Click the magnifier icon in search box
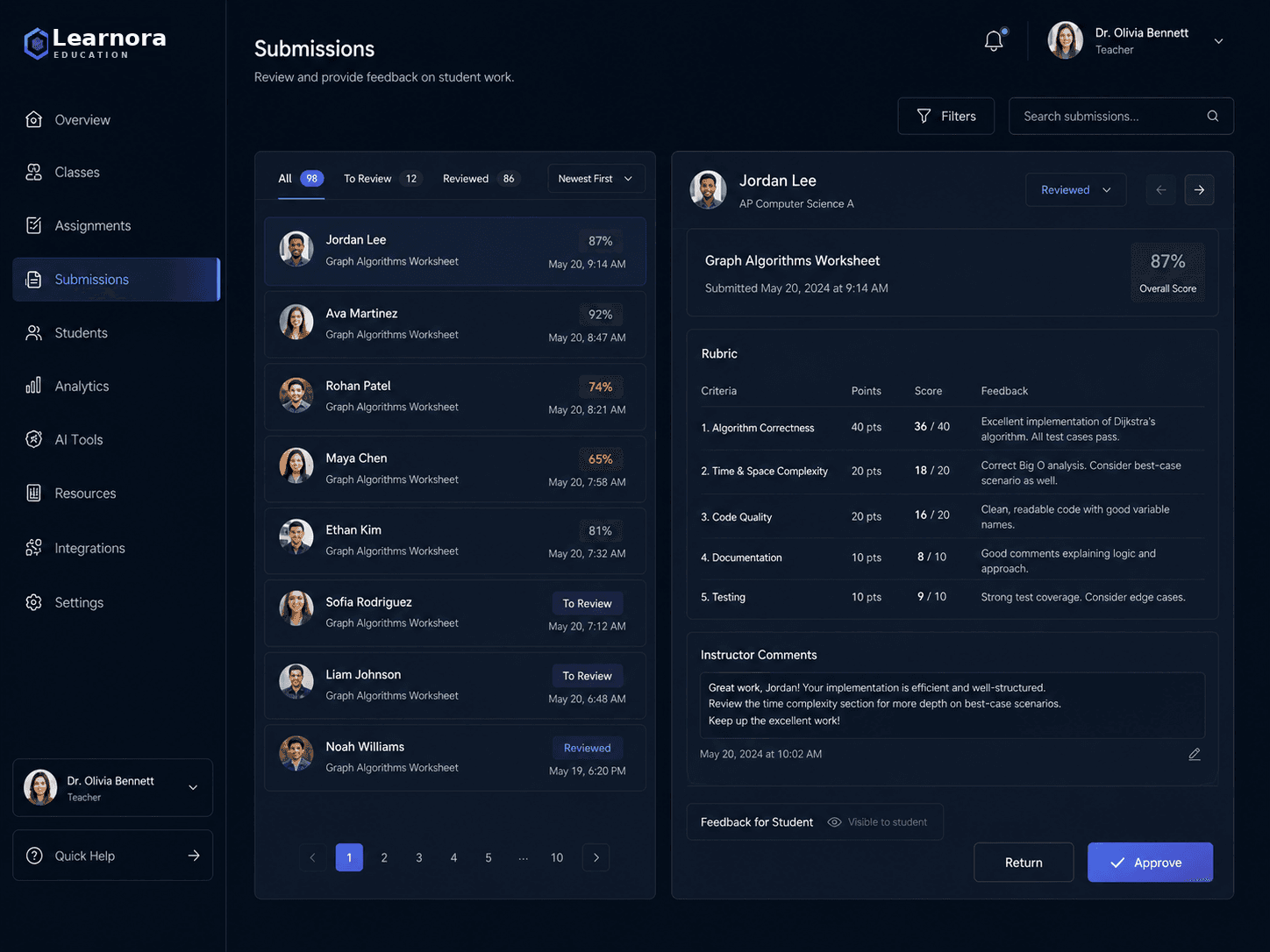This screenshot has width=1270, height=952. 1213,116
